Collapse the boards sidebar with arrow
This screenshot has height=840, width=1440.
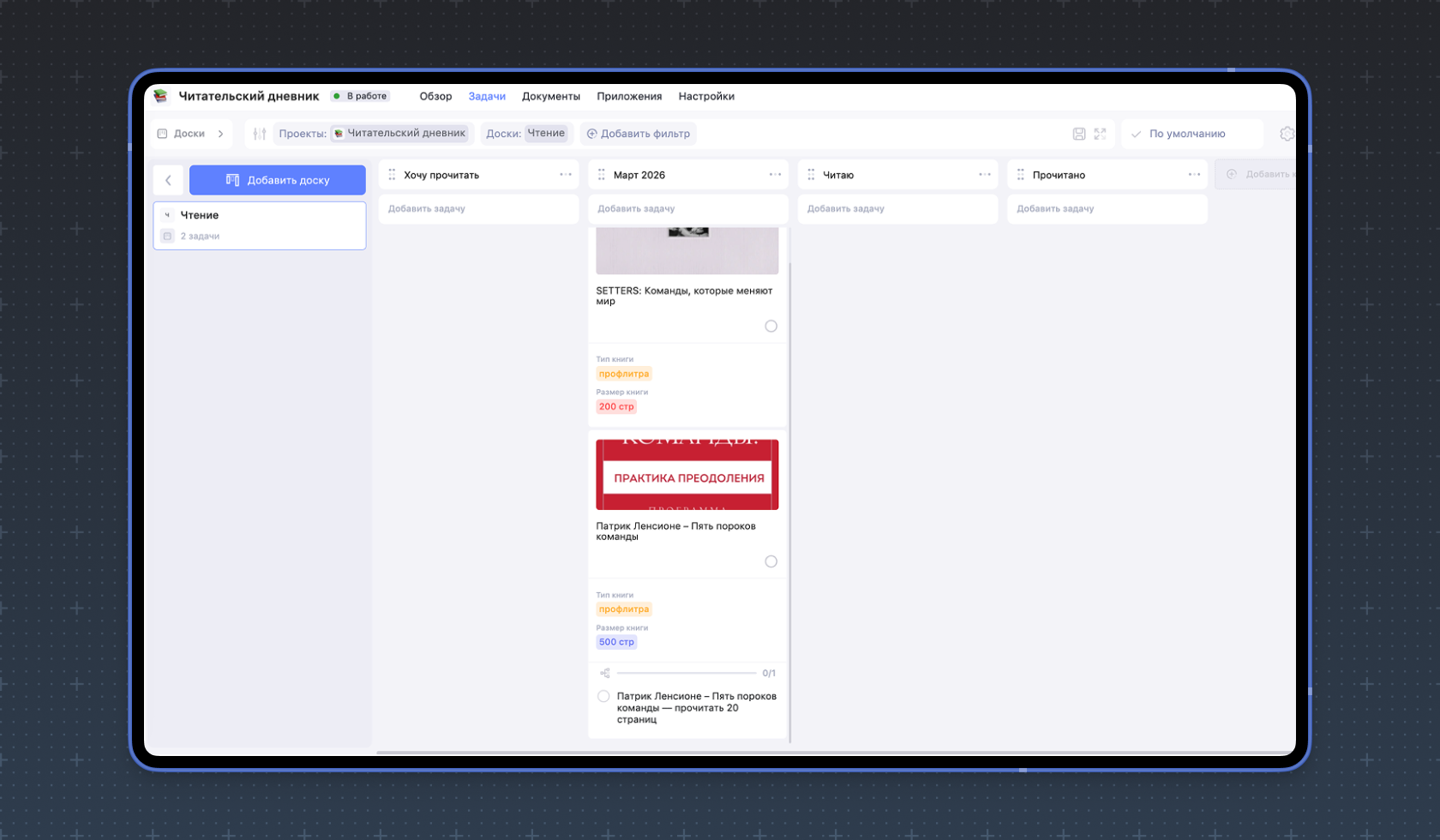(168, 180)
